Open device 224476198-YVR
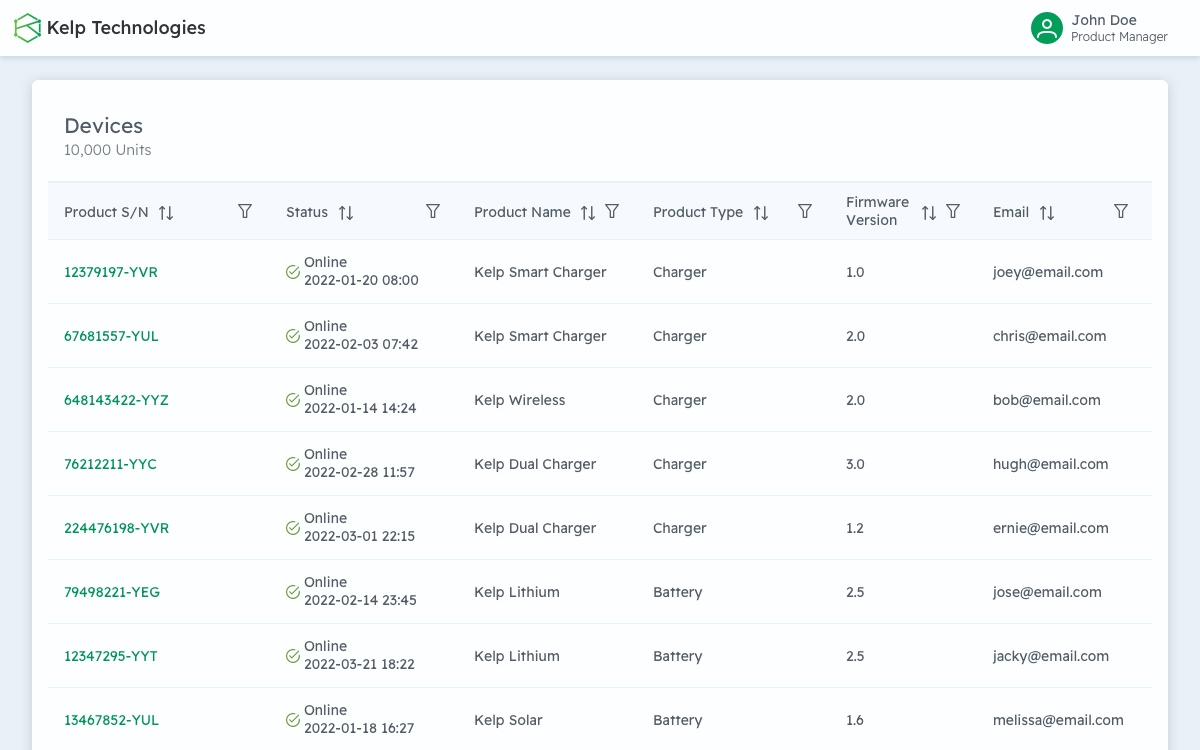This screenshot has height=750, width=1200. 117,528
